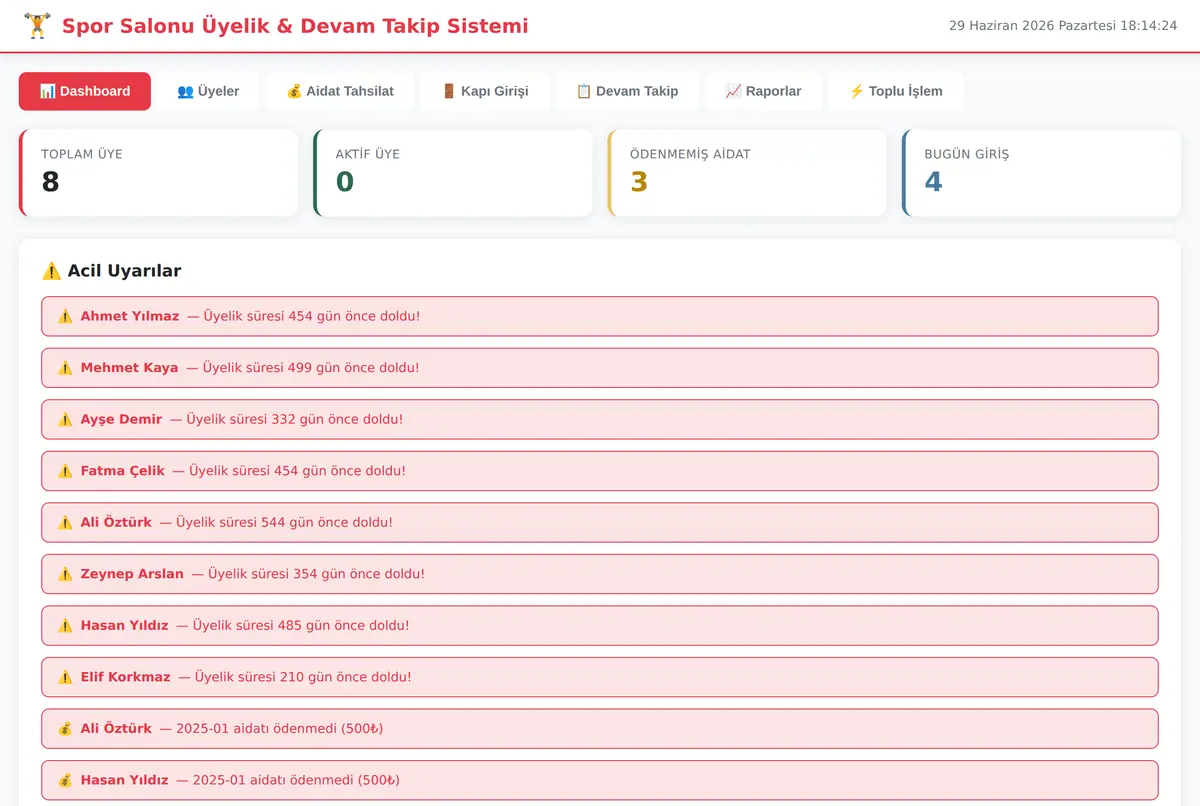Open the Aidat Tahsilat tab
The height and width of the screenshot is (806, 1200).
340,91
